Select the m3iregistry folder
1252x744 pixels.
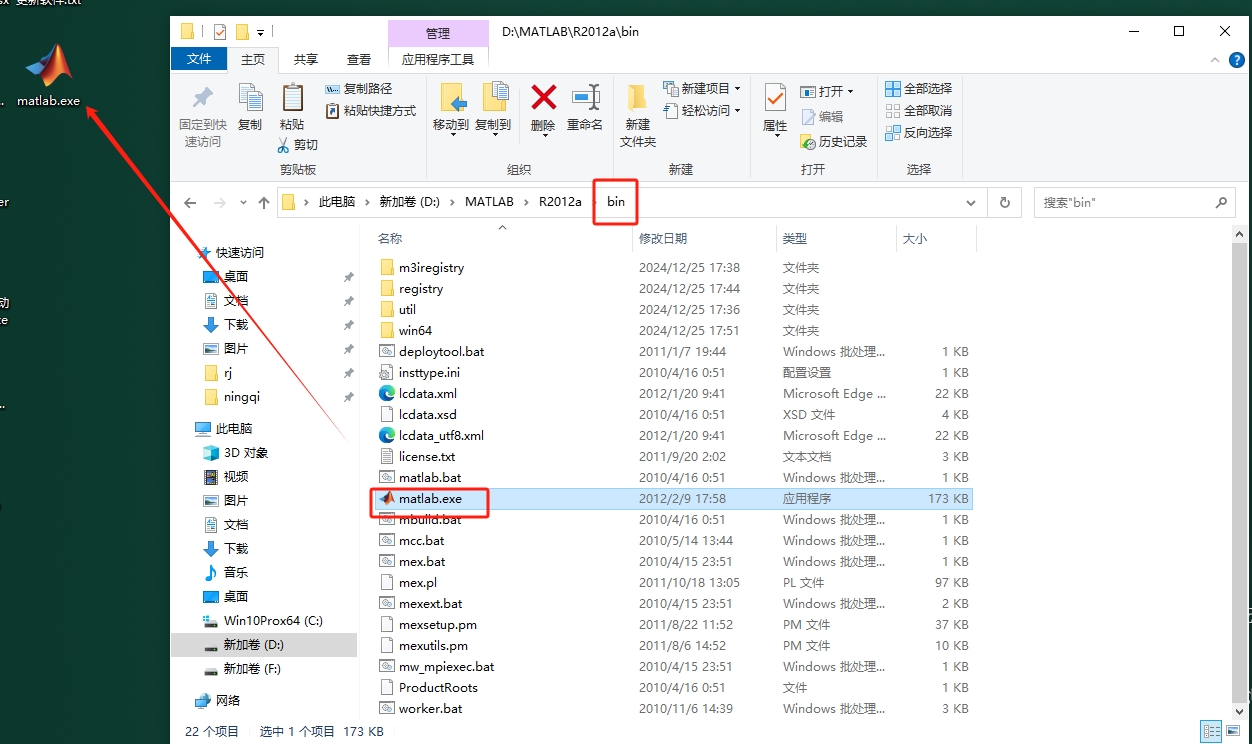[431, 268]
